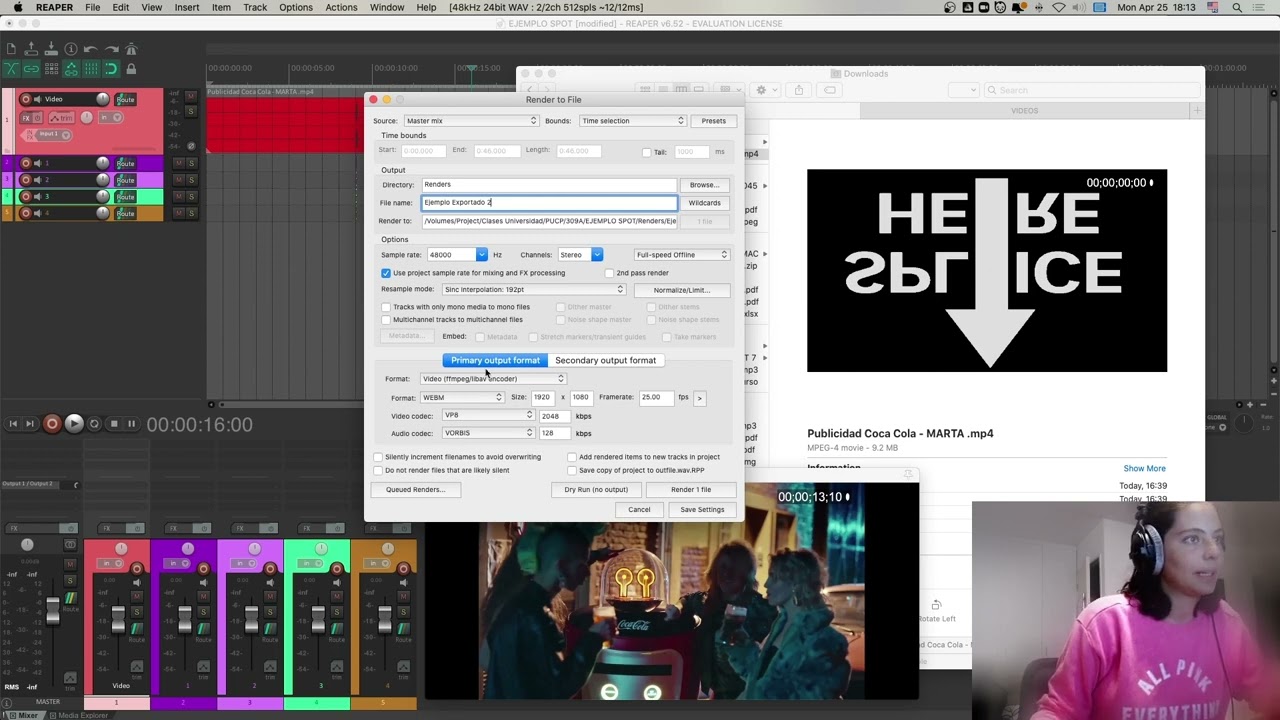The width and height of the screenshot is (1280, 720).
Task: Toggle phase invert on Video track
Action: point(191,146)
